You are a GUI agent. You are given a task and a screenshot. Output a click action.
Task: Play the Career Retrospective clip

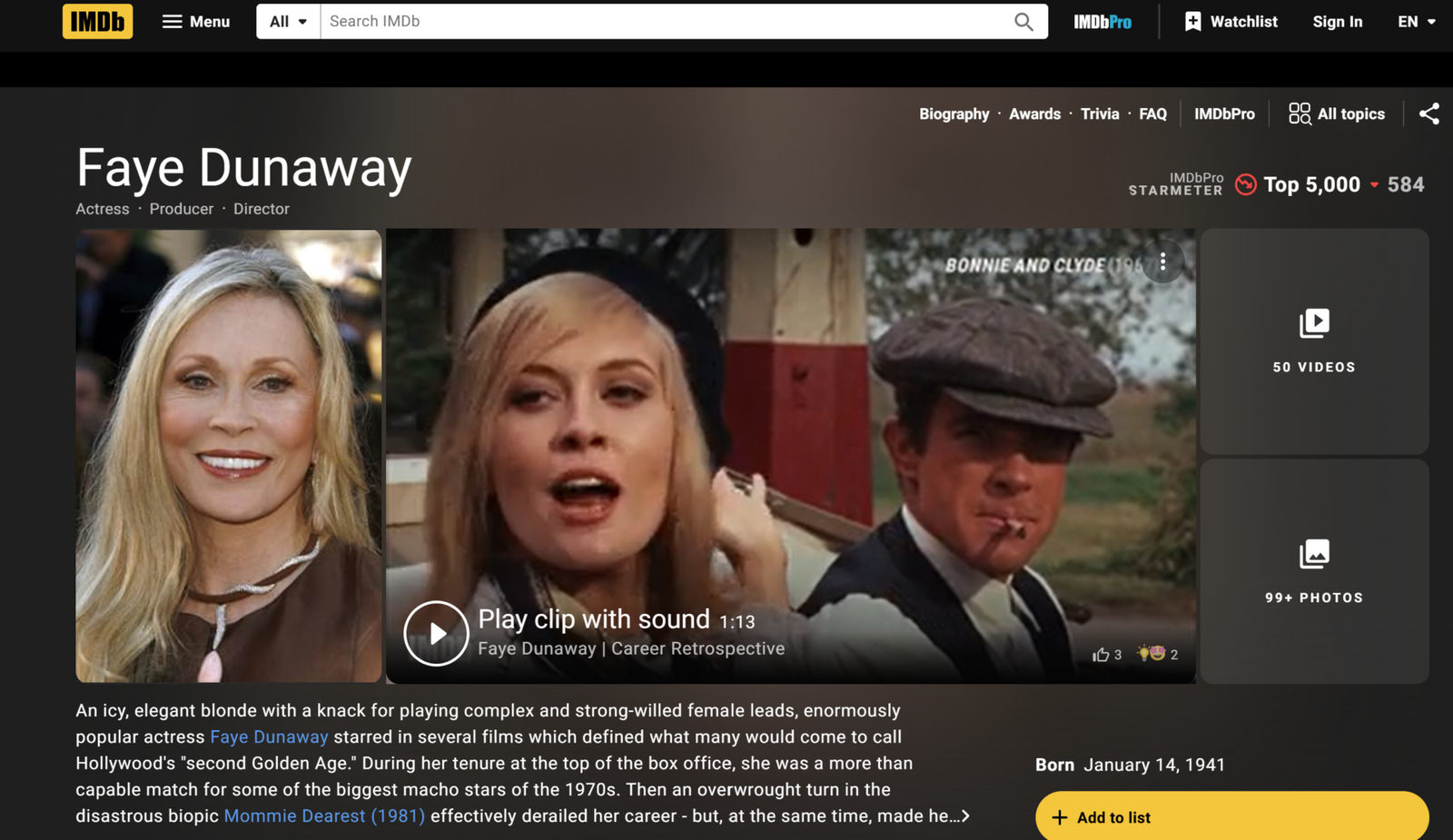[436, 633]
